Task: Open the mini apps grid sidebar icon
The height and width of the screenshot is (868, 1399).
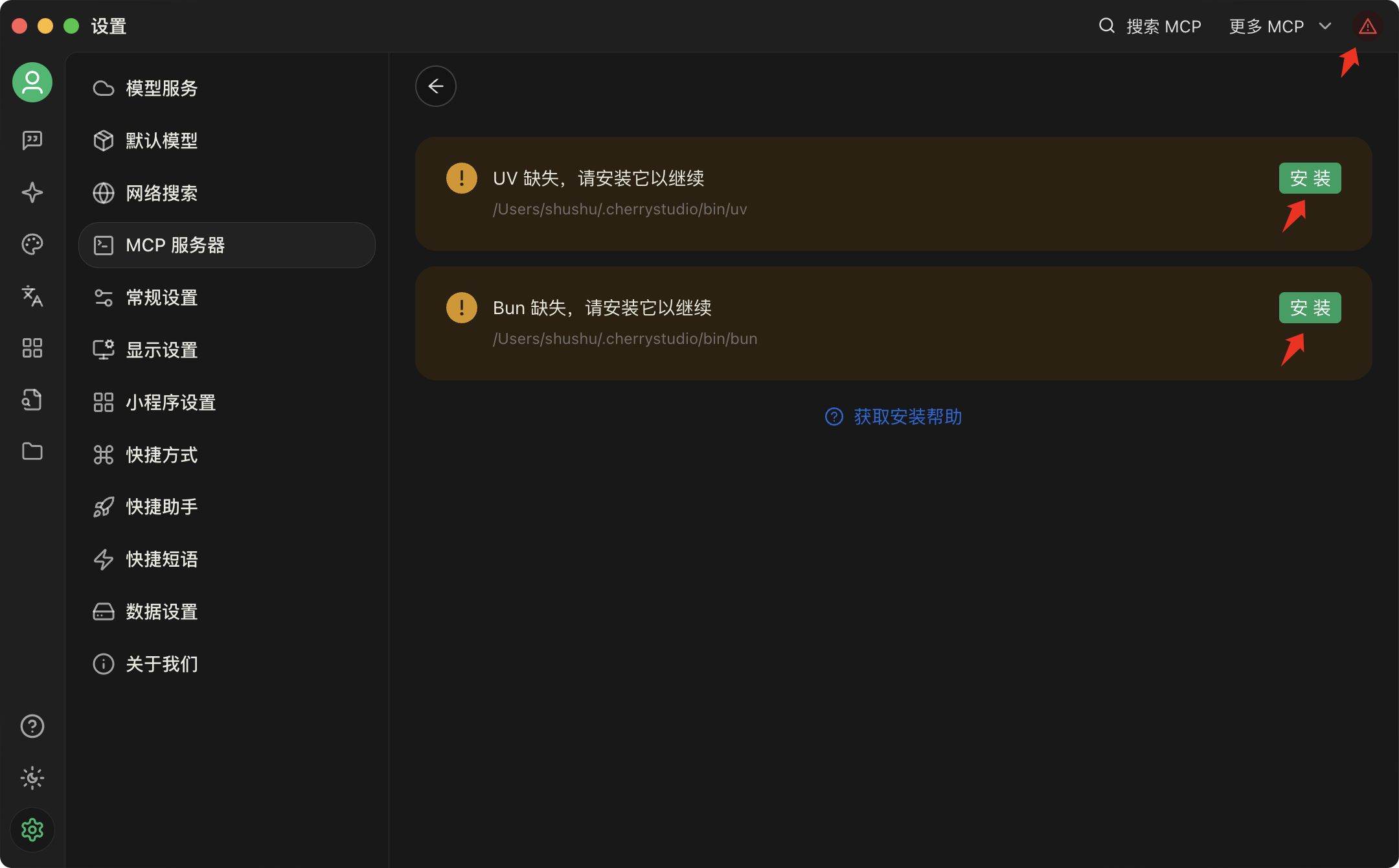Action: point(32,348)
